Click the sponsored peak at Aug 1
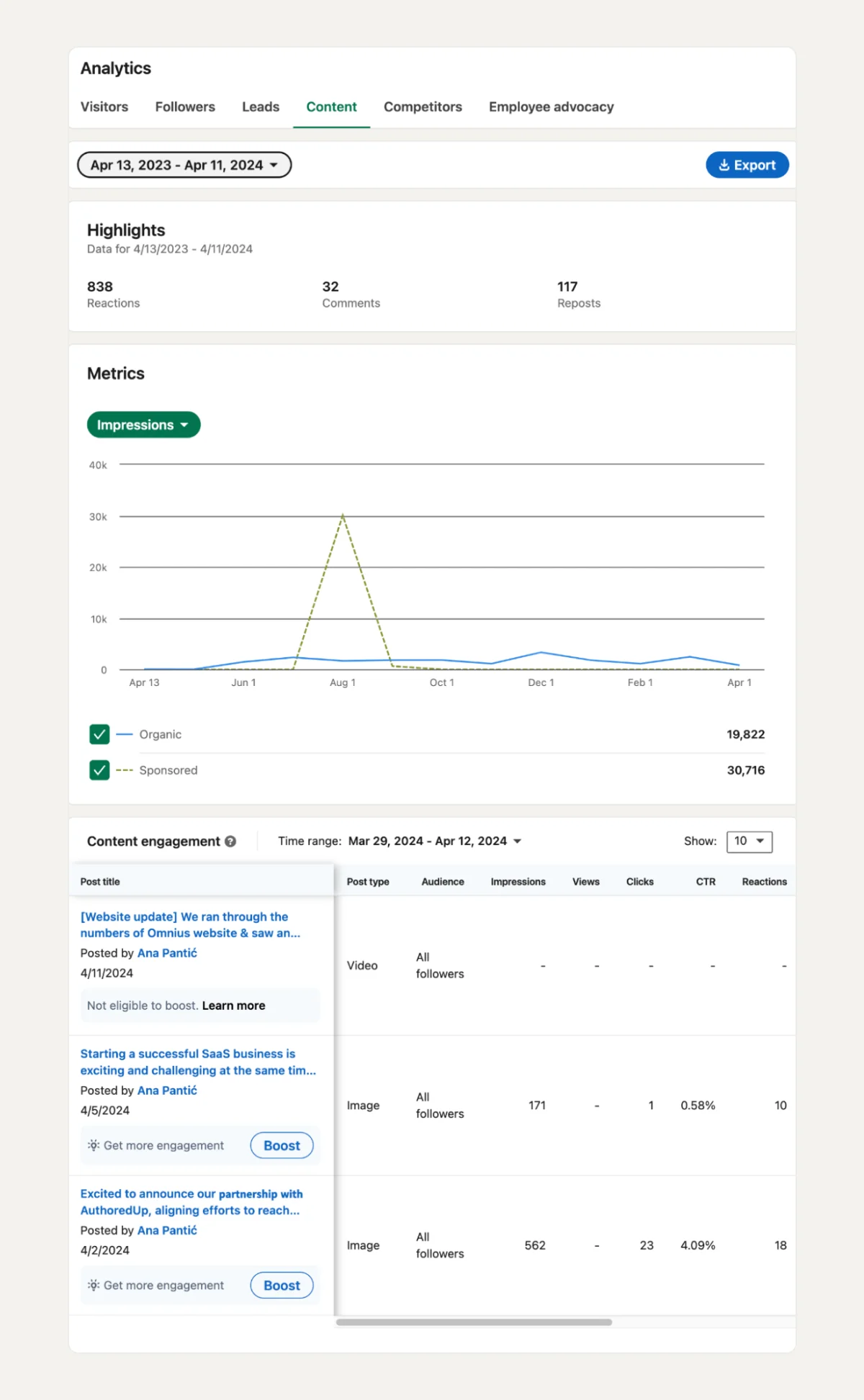Image resolution: width=864 pixels, height=1400 pixels. [x=343, y=515]
